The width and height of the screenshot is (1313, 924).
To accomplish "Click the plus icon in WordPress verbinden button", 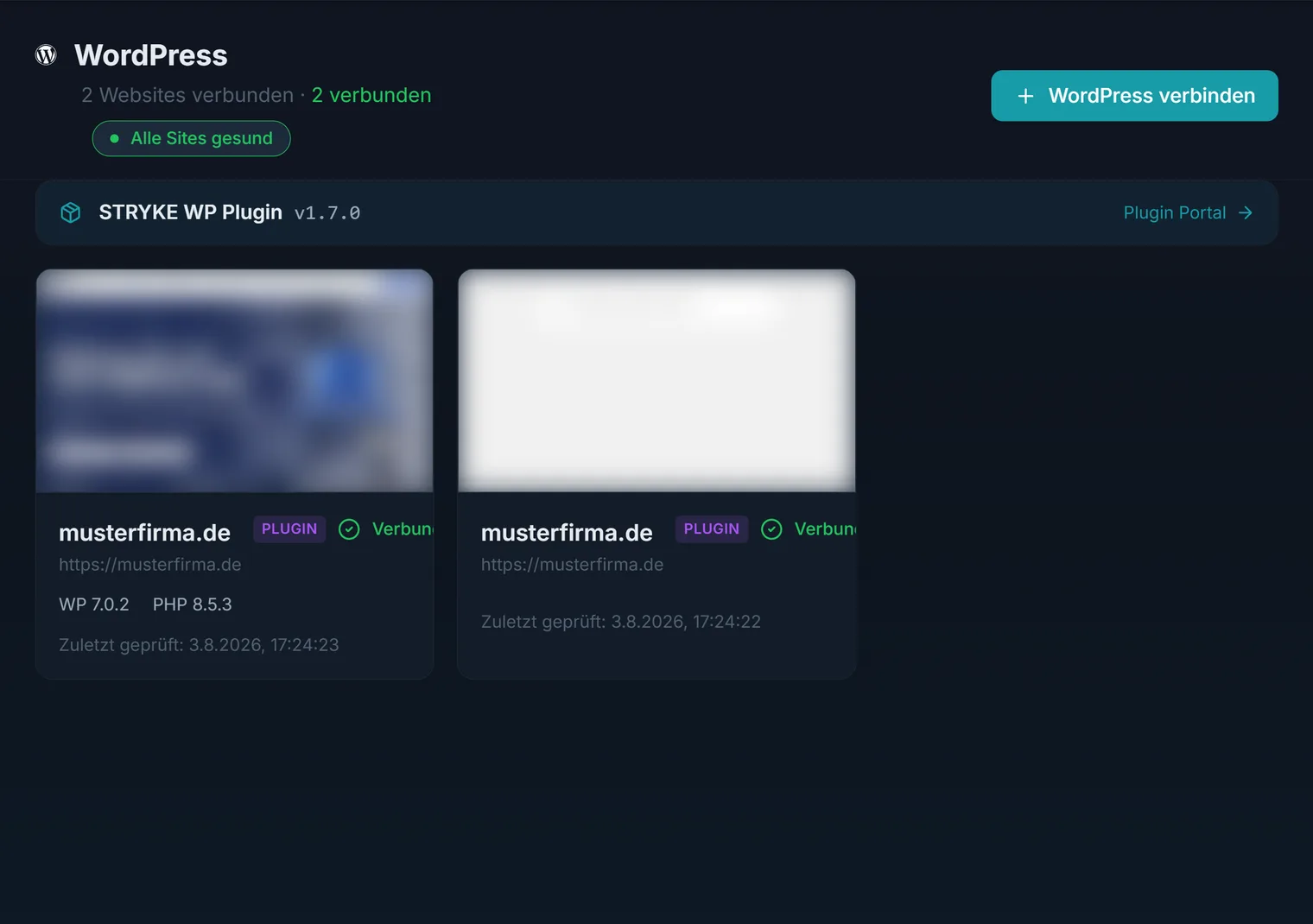I will pos(1025,96).
